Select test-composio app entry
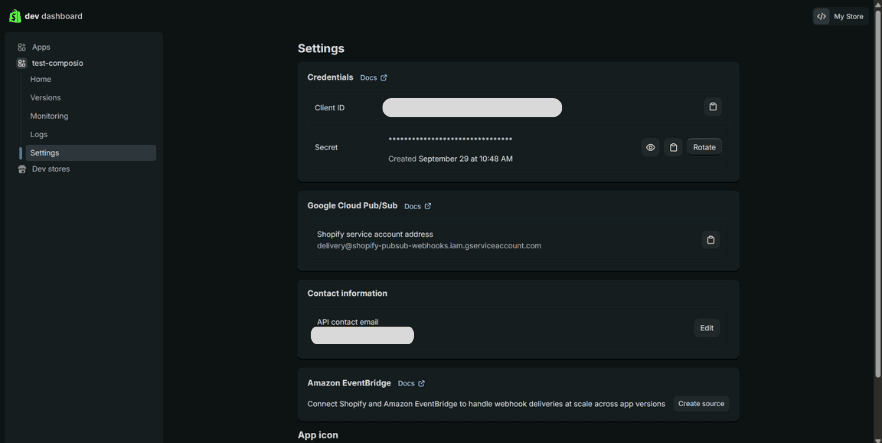882x443 pixels. point(57,64)
